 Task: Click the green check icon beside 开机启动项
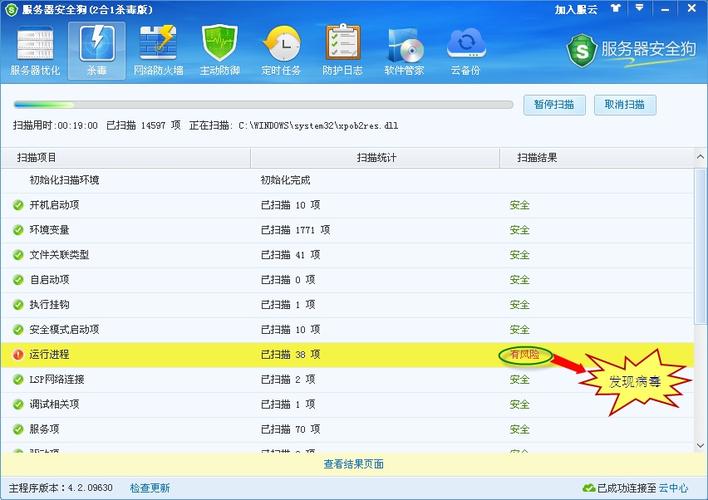click(x=18, y=205)
